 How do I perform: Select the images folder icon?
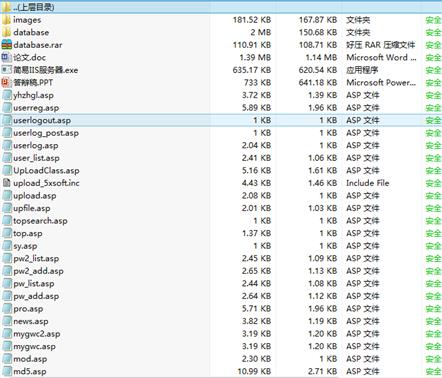tap(7, 20)
